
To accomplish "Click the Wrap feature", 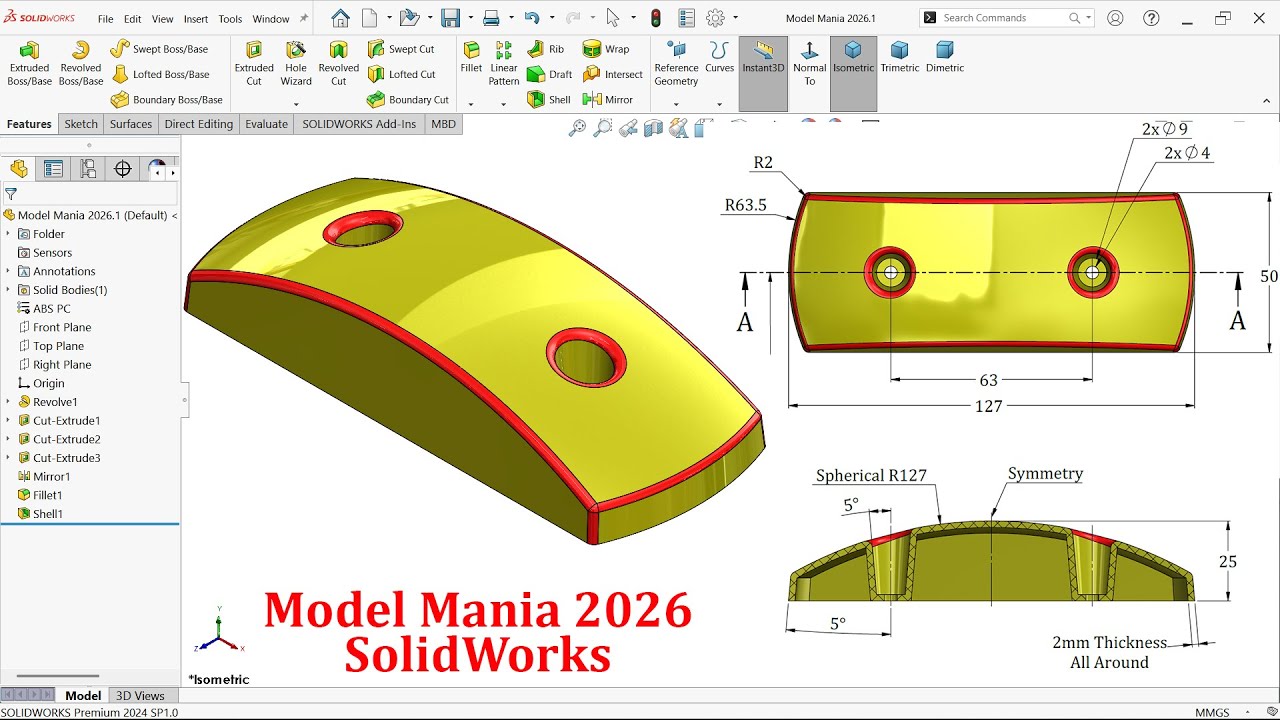I will [606, 49].
